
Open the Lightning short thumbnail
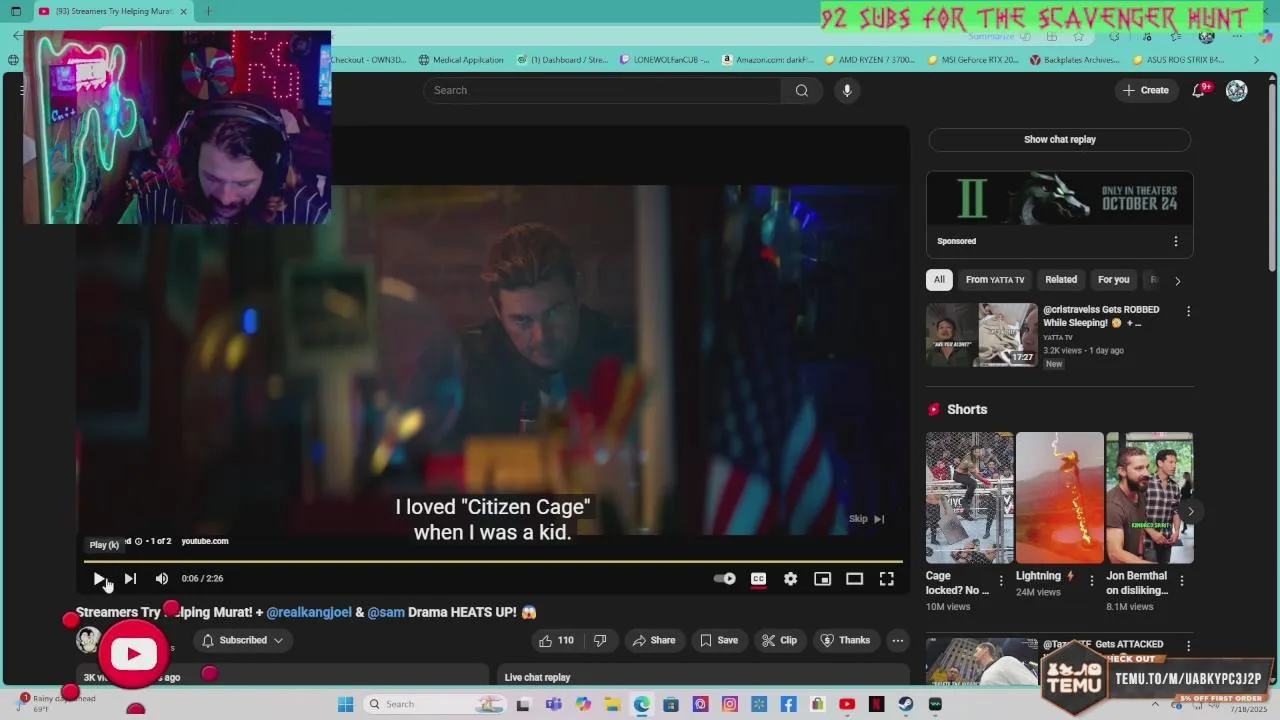coord(1059,498)
